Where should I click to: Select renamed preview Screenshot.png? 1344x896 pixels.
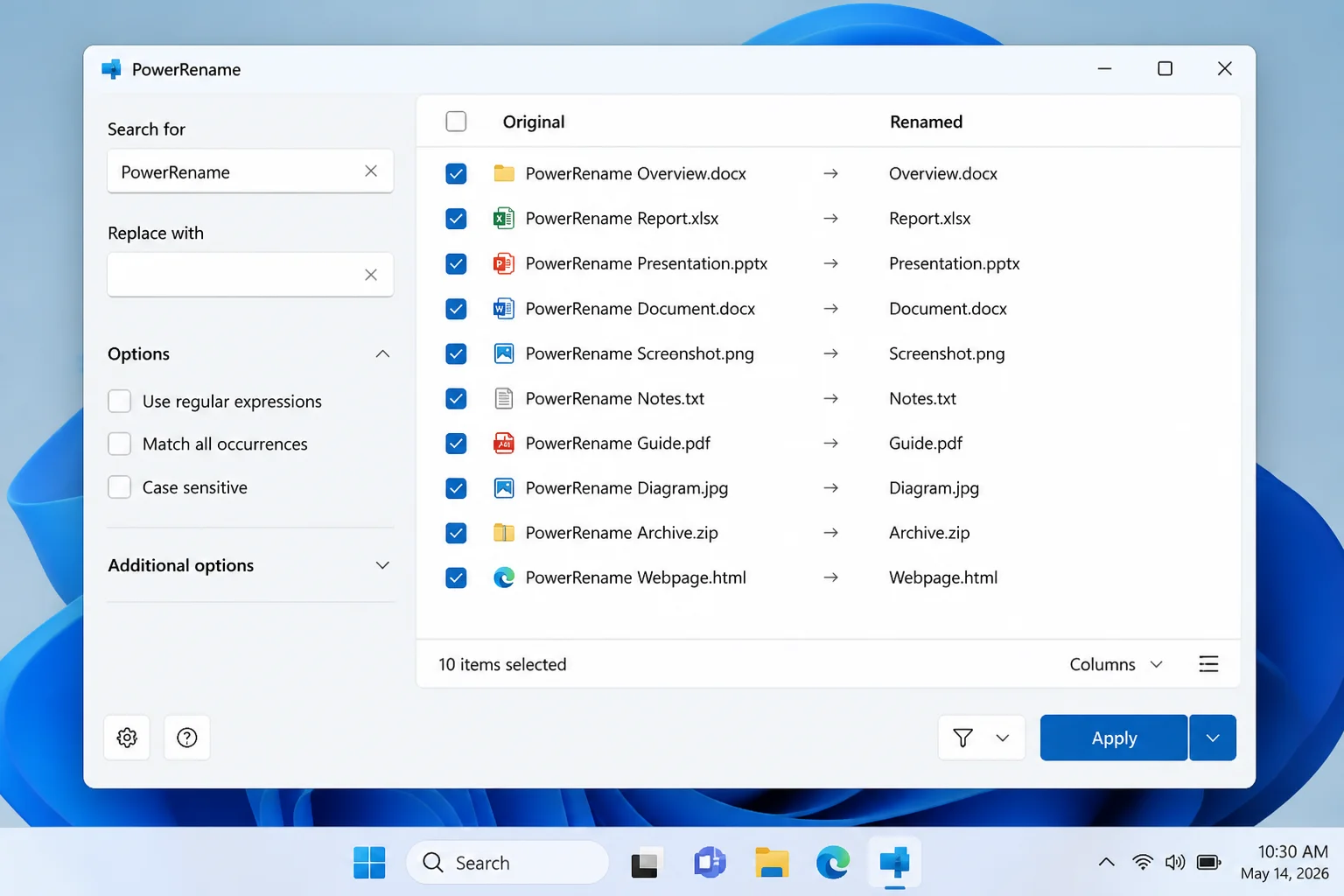(947, 353)
